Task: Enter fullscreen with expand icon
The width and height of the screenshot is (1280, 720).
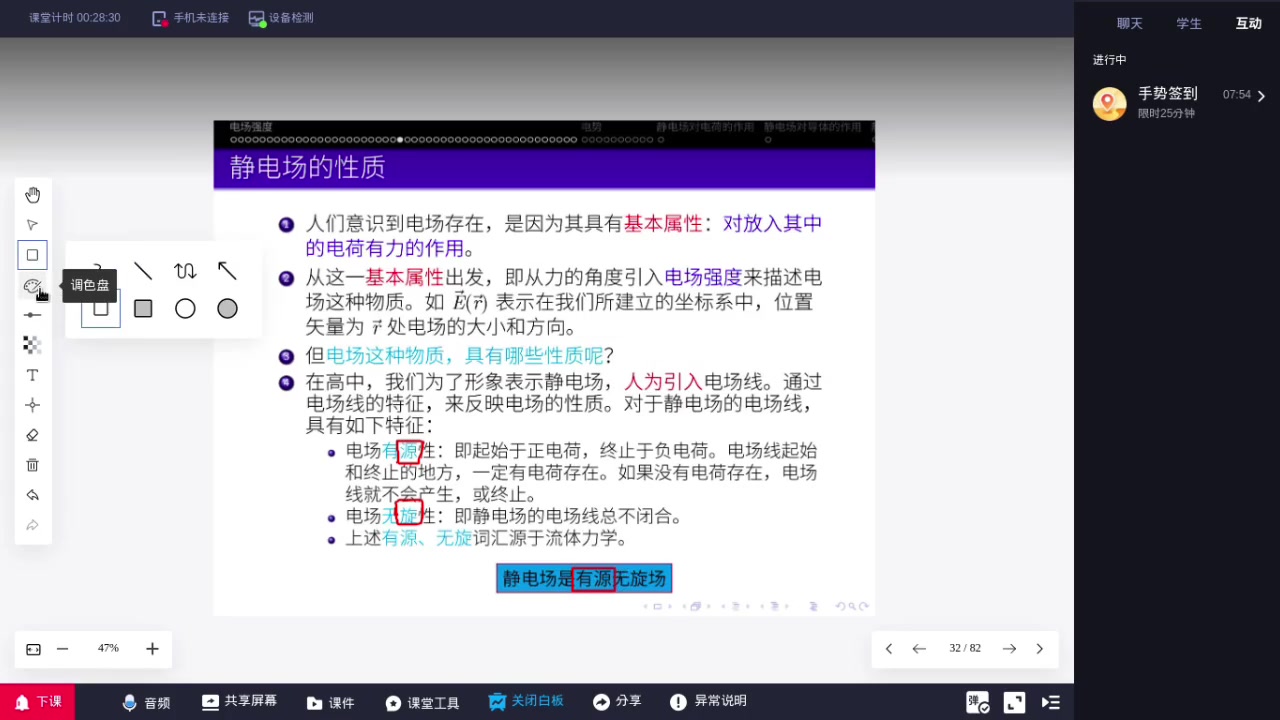Action: point(1014,703)
